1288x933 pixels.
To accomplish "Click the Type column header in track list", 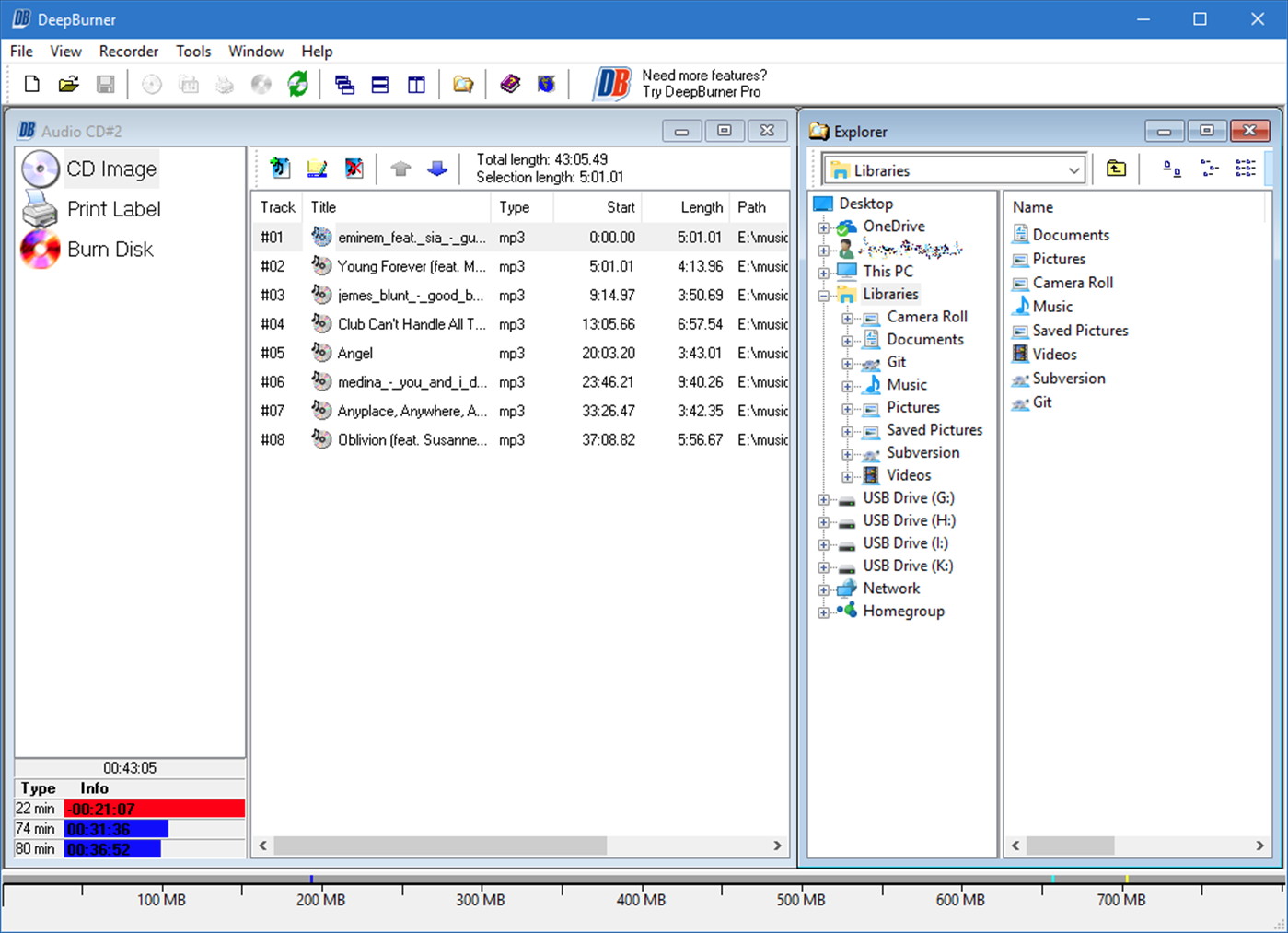I will coord(522,207).
